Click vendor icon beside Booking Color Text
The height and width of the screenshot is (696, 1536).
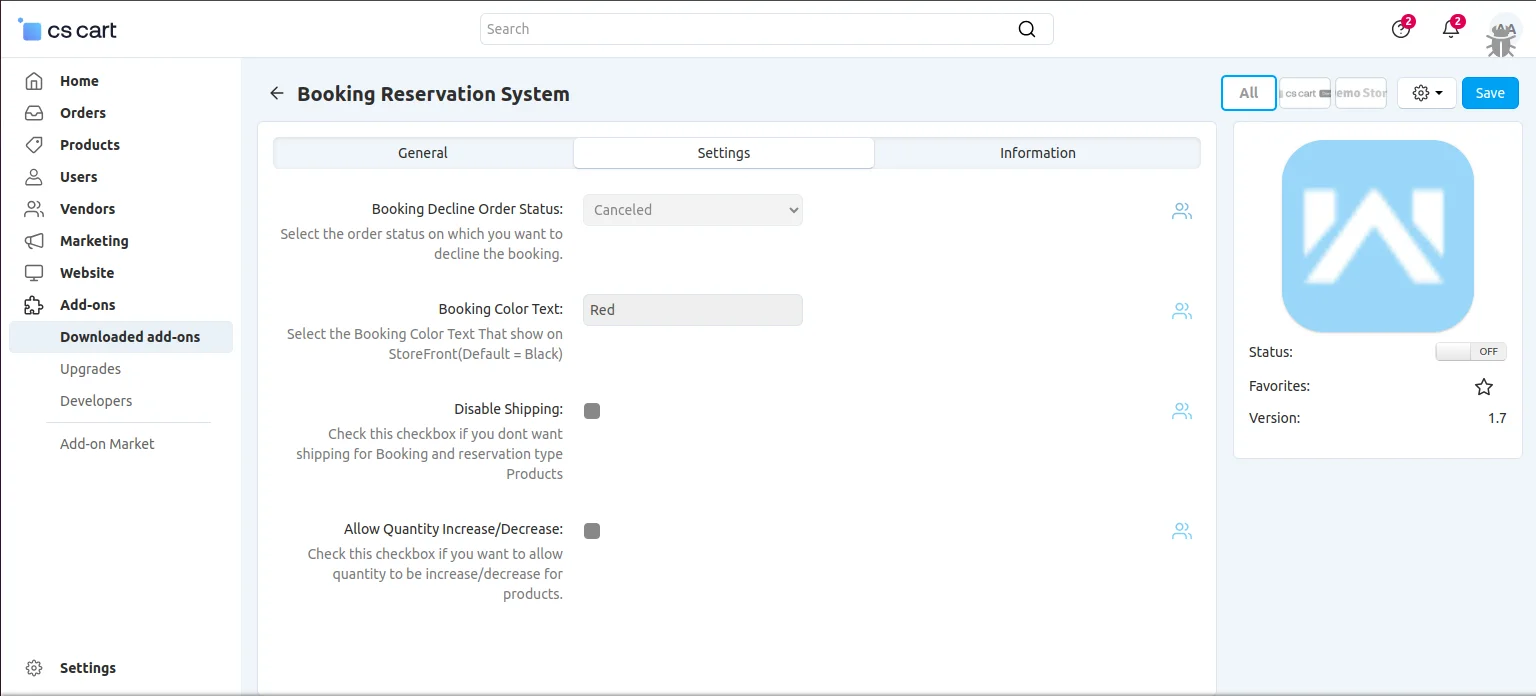tap(1182, 311)
